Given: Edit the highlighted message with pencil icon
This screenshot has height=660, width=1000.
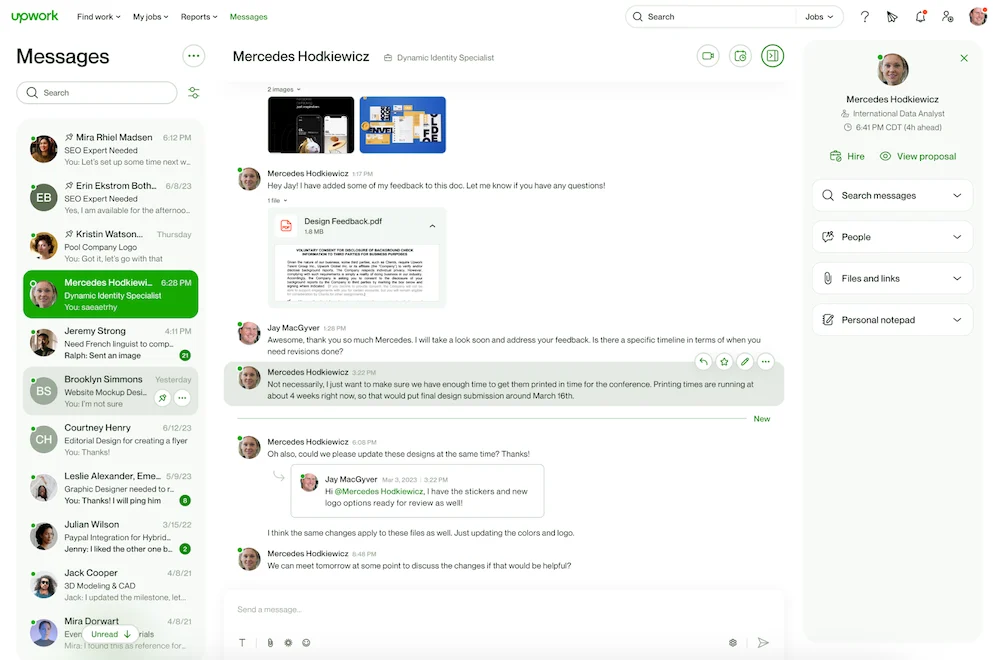Looking at the screenshot, I should [x=745, y=362].
